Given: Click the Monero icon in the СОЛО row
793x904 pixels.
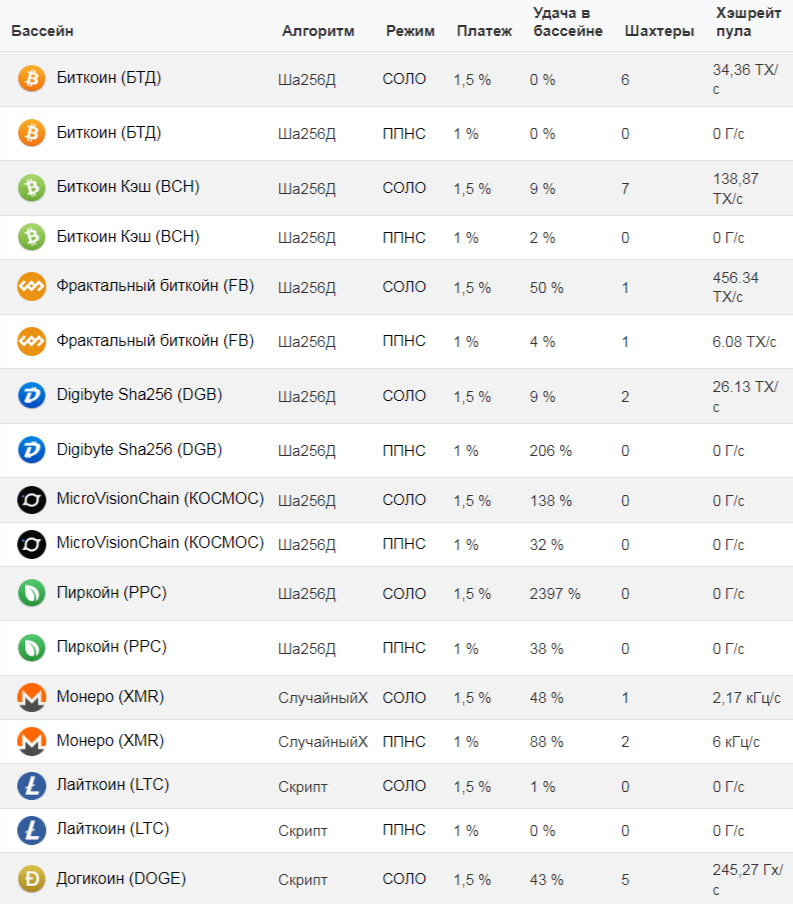Looking at the screenshot, I should (x=32, y=697).
